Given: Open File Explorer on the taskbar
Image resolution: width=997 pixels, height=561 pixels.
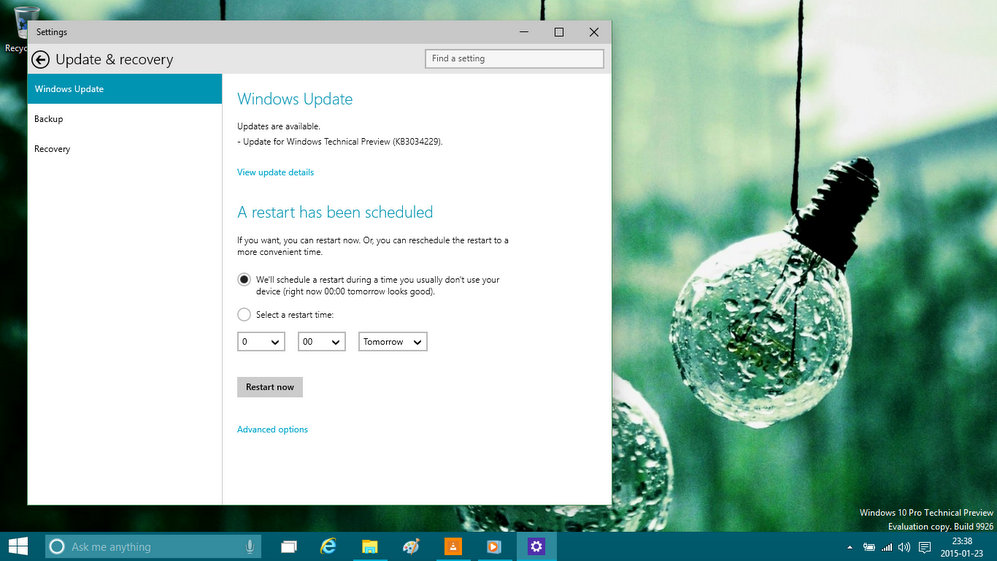Looking at the screenshot, I should click(x=369, y=547).
